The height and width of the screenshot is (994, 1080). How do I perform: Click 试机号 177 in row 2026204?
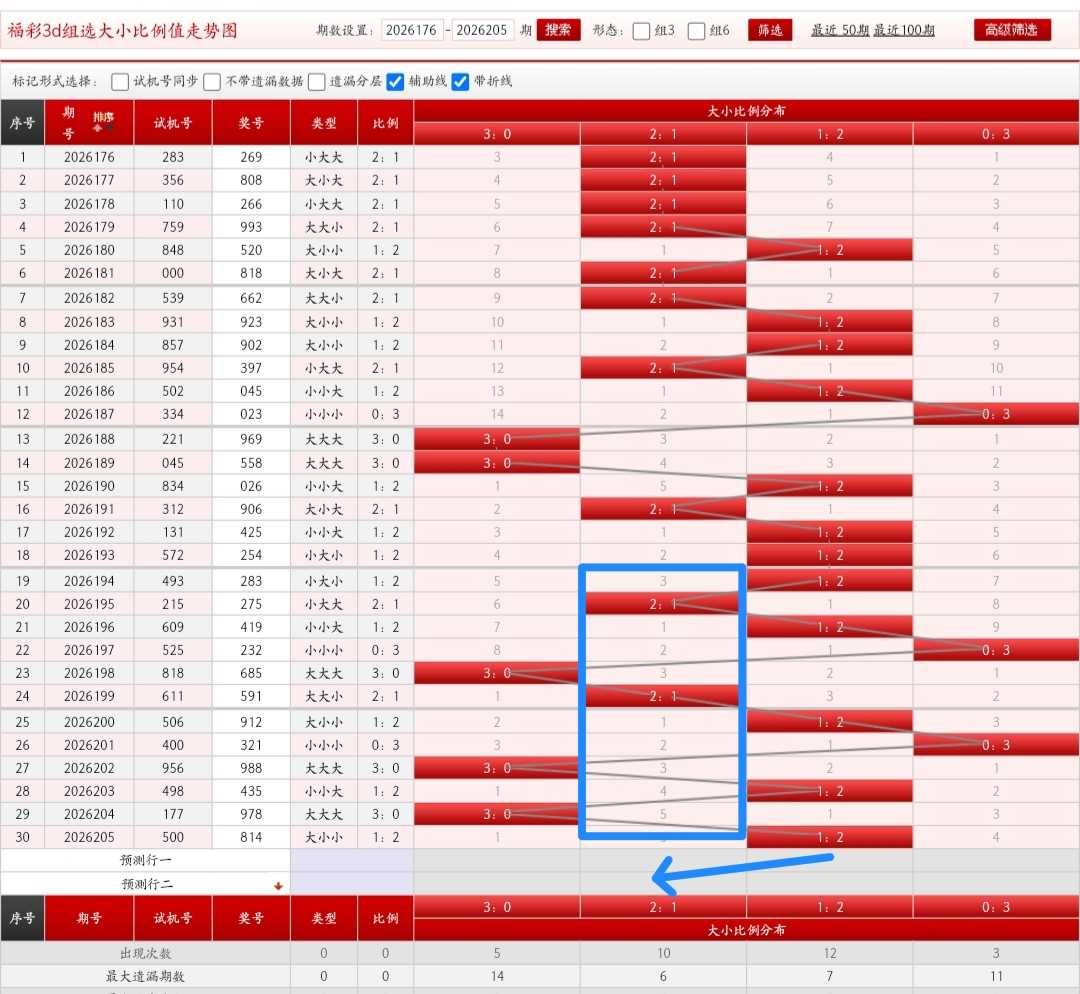(172, 814)
